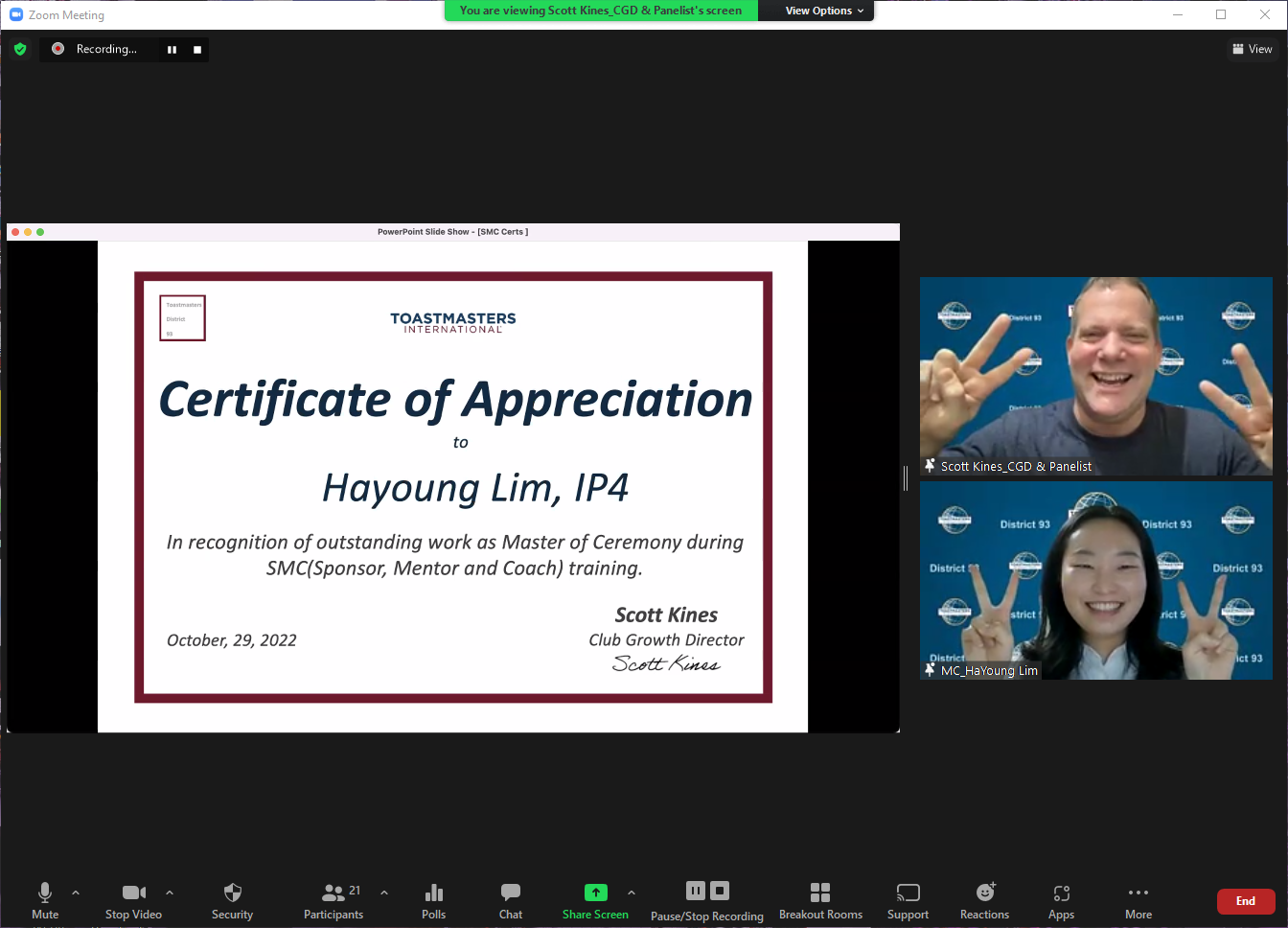Screen dimensions: 1288x928
Task: Click the divider handle beside shared screen
Action: coord(906,478)
